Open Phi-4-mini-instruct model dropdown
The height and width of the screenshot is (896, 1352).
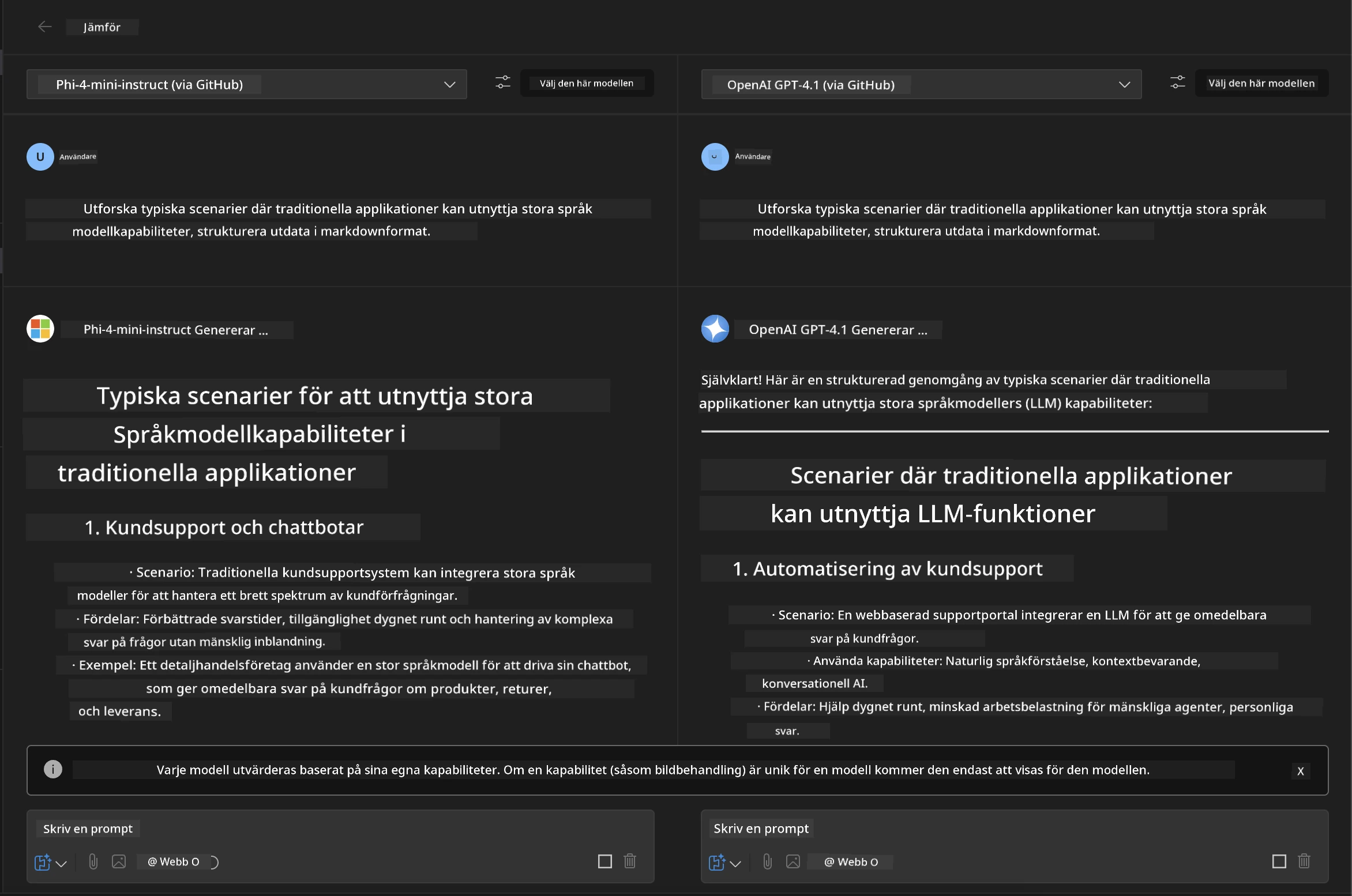(247, 84)
